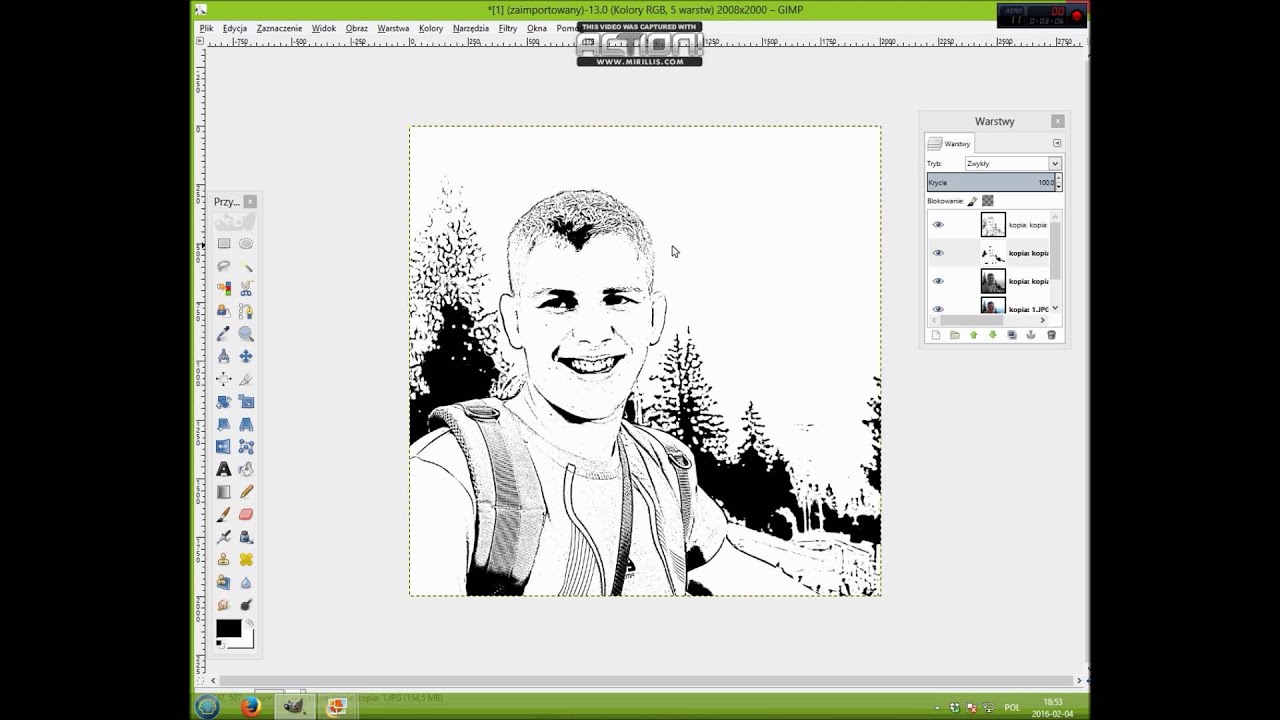Select the Intelligent Scissors tool

(246, 288)
